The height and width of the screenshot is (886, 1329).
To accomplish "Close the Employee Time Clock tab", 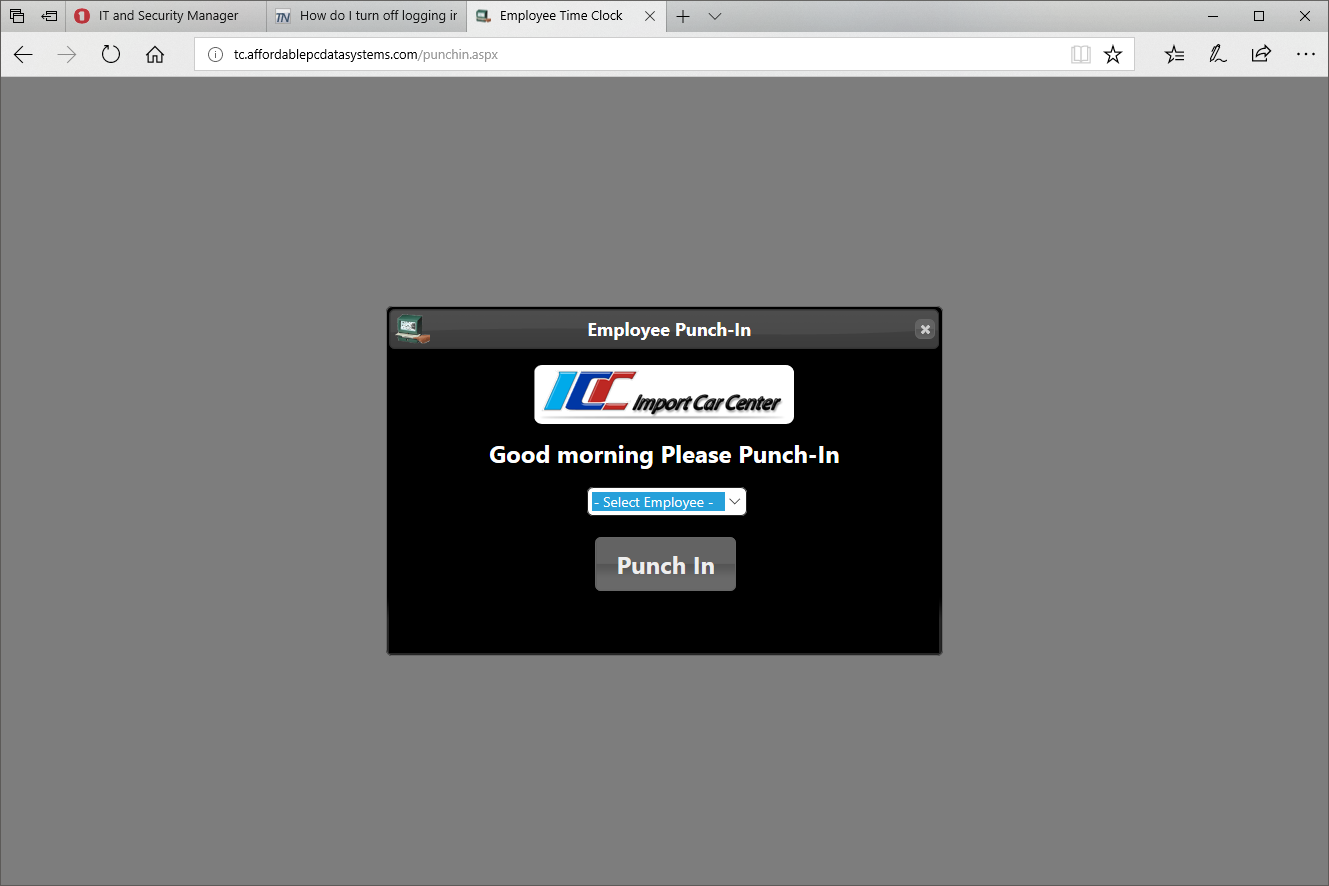I will tap(650, 16).
